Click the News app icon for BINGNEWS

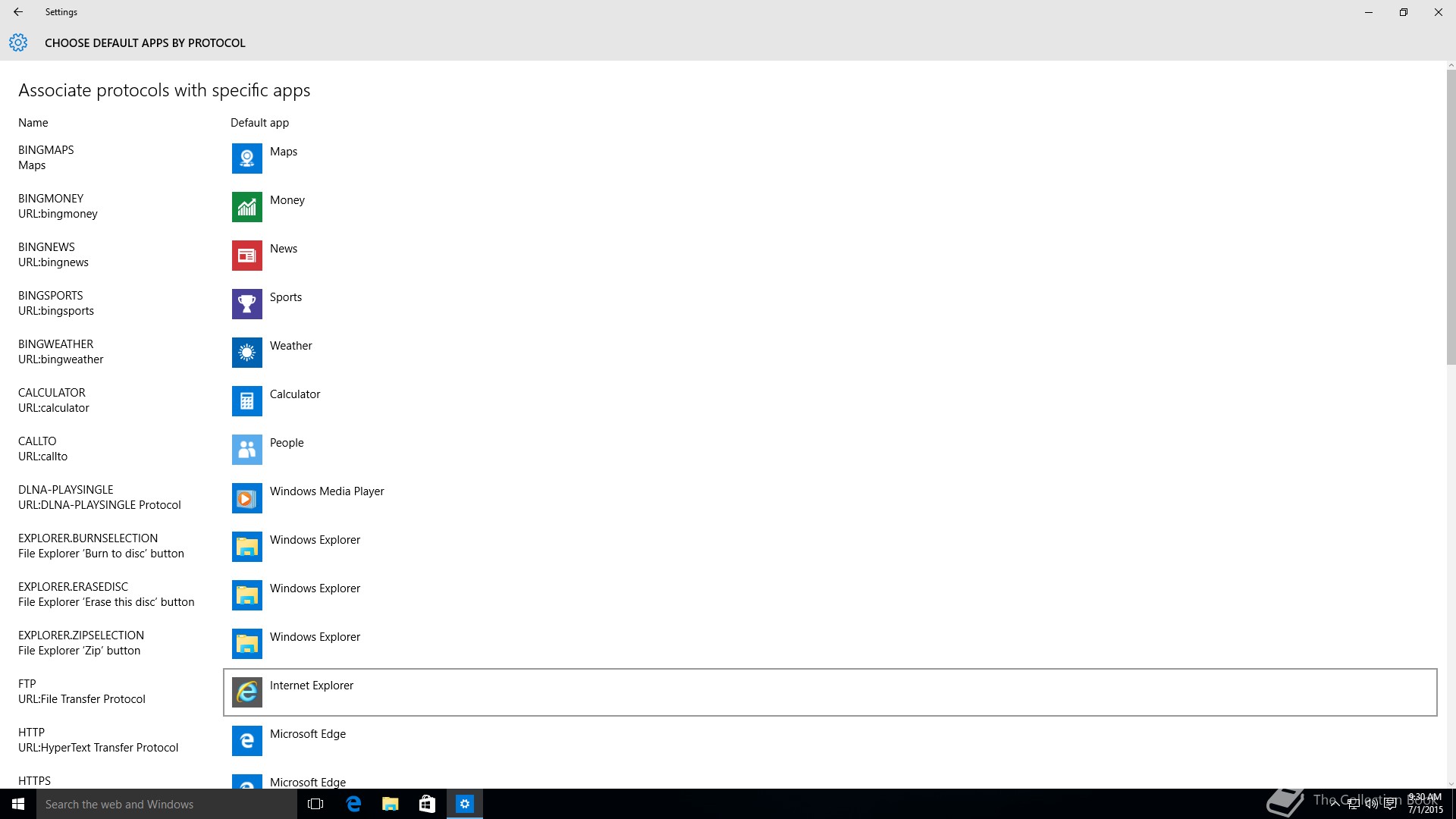246,256
